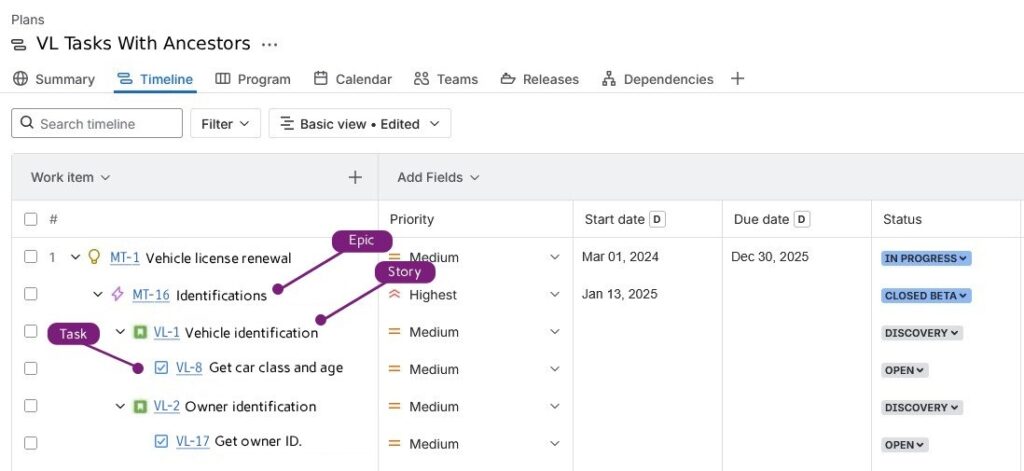Tick the checkbox for Vehicle license renewal row
The height and width of the screenshot is (471, 1024).
pyautogui.click(x=31, y=257)
